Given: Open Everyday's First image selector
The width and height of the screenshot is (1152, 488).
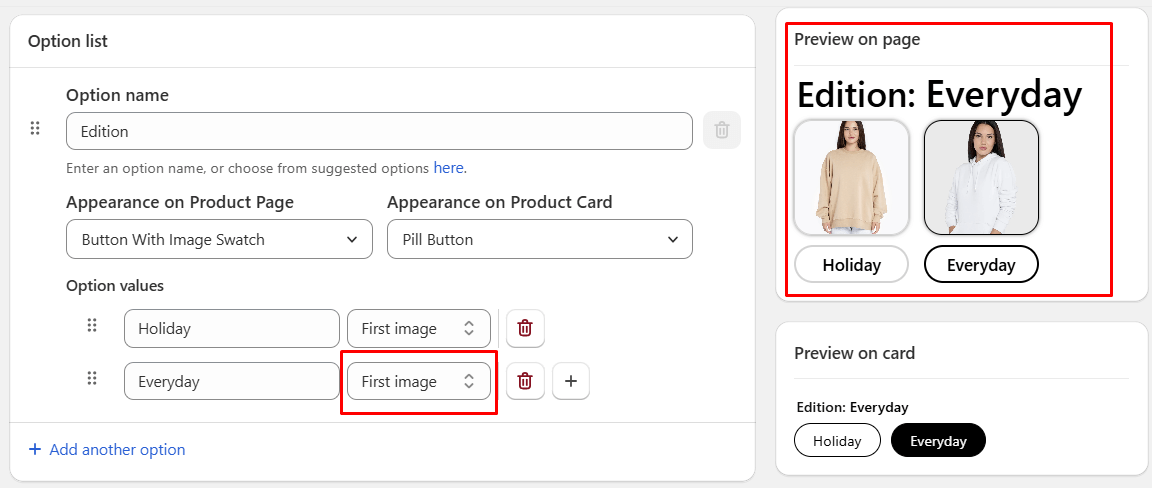Looking at the screenshot, I should pos(418,381).
